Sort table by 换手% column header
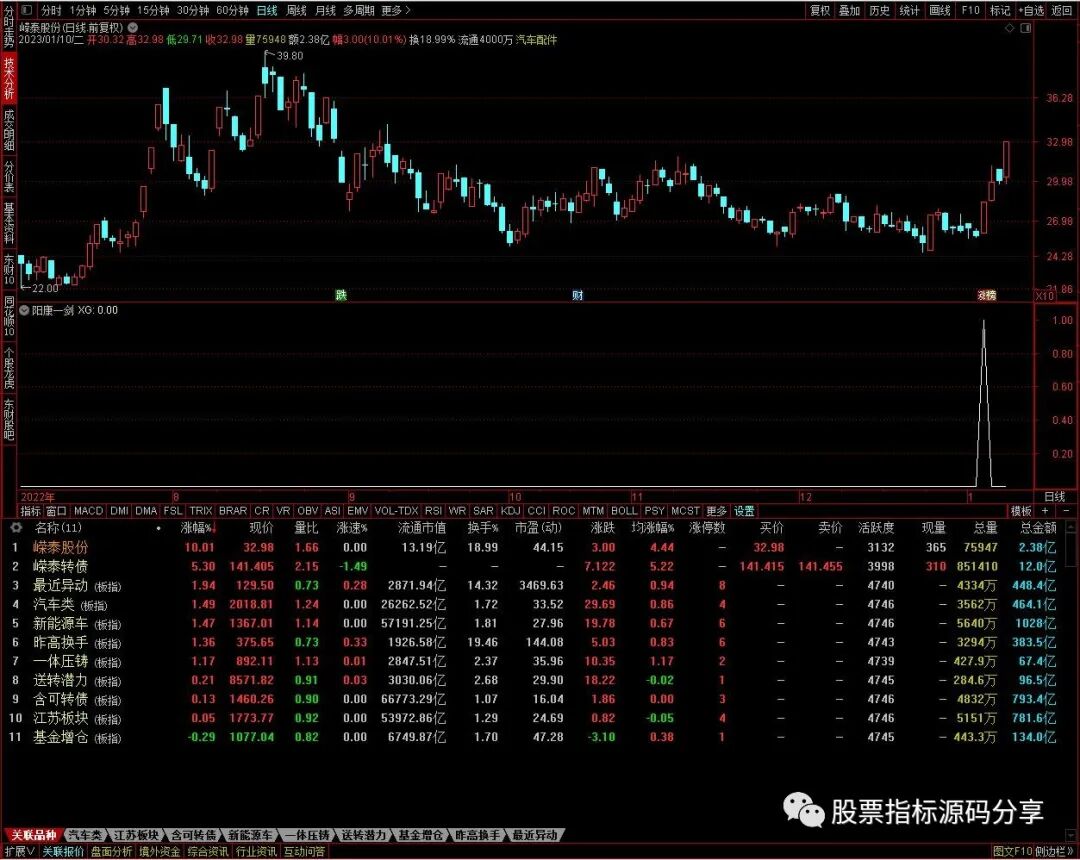The image size is (1080, 860). [483, 528]
